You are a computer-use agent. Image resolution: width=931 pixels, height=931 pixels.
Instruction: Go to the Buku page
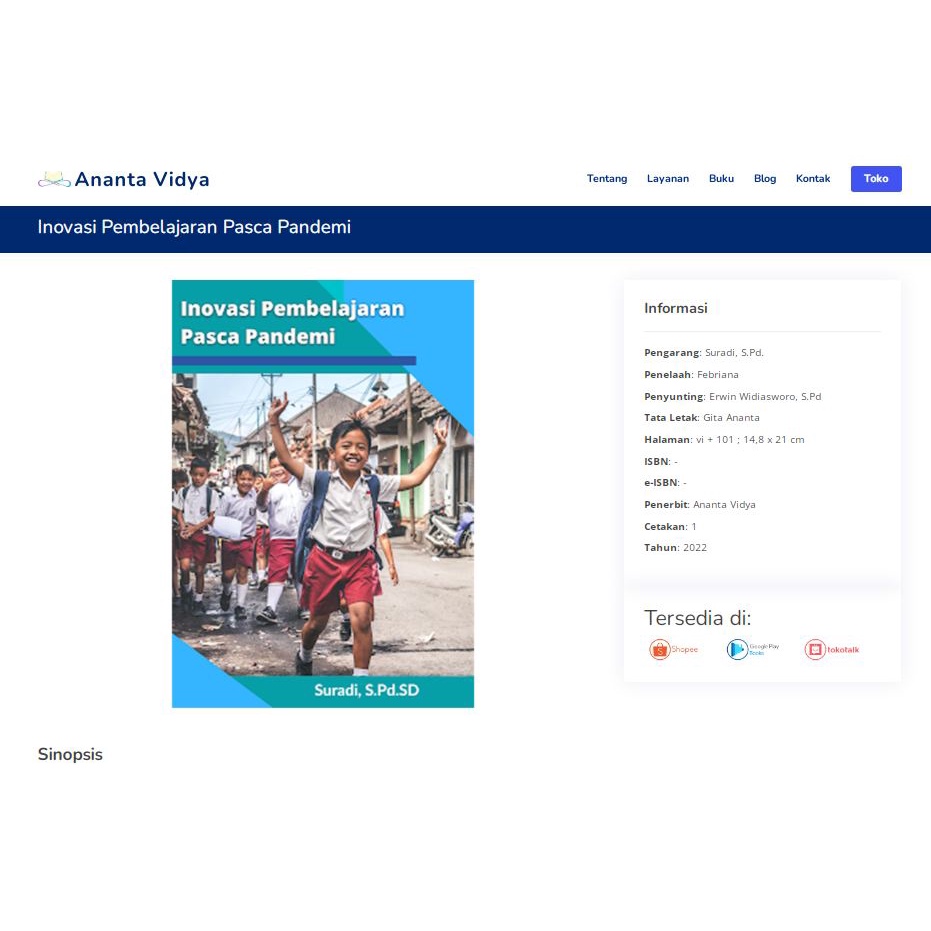[721, 179]
